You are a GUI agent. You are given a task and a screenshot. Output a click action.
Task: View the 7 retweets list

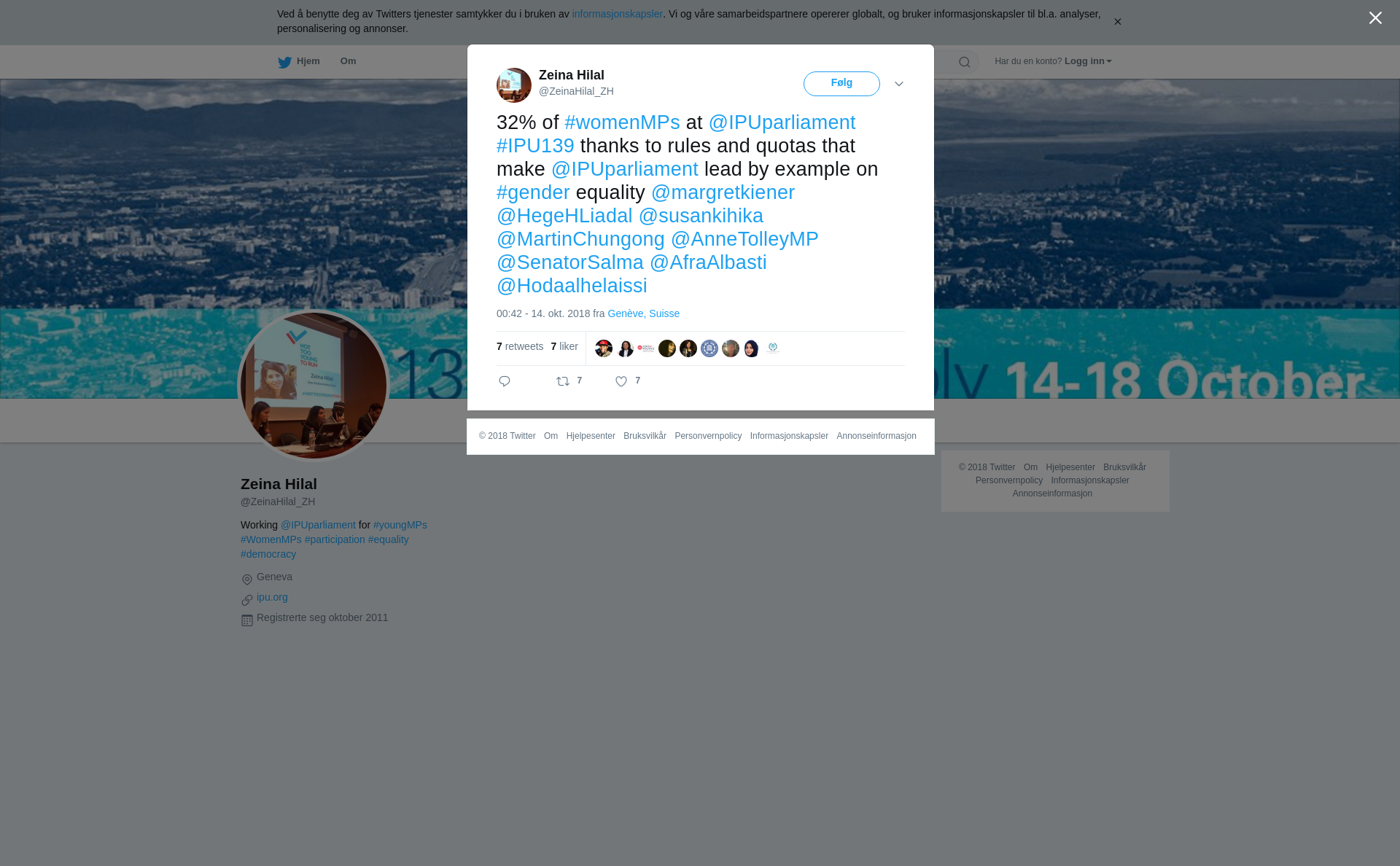[x=520, y=346]
